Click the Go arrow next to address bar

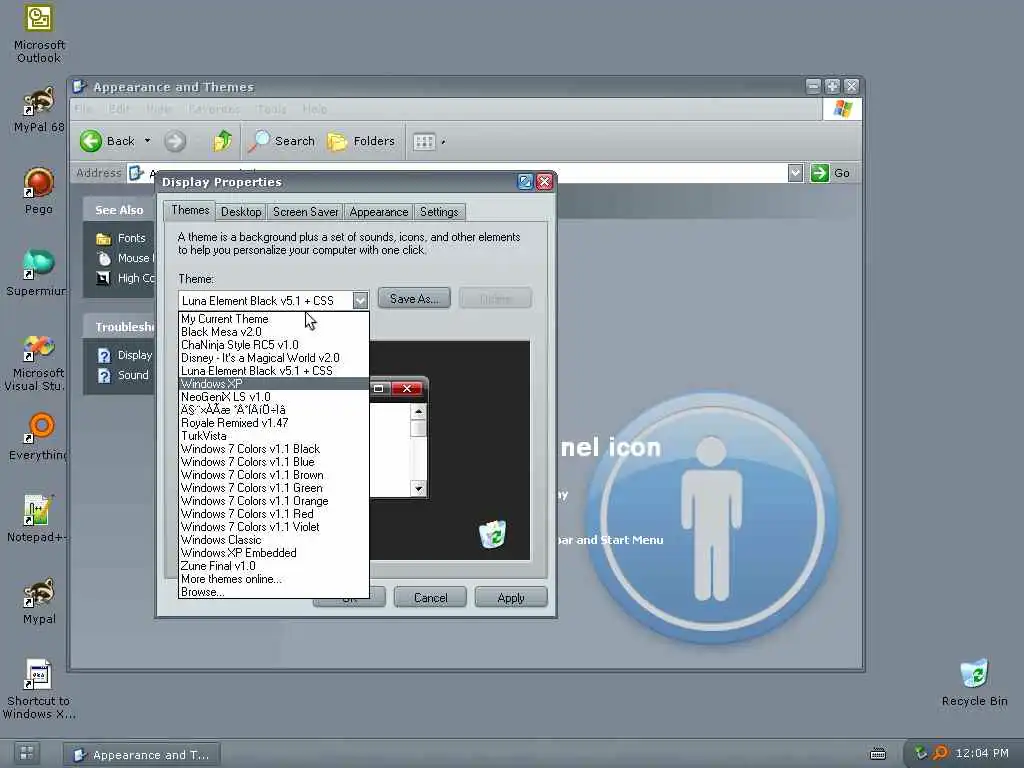[x=820, y=173]
